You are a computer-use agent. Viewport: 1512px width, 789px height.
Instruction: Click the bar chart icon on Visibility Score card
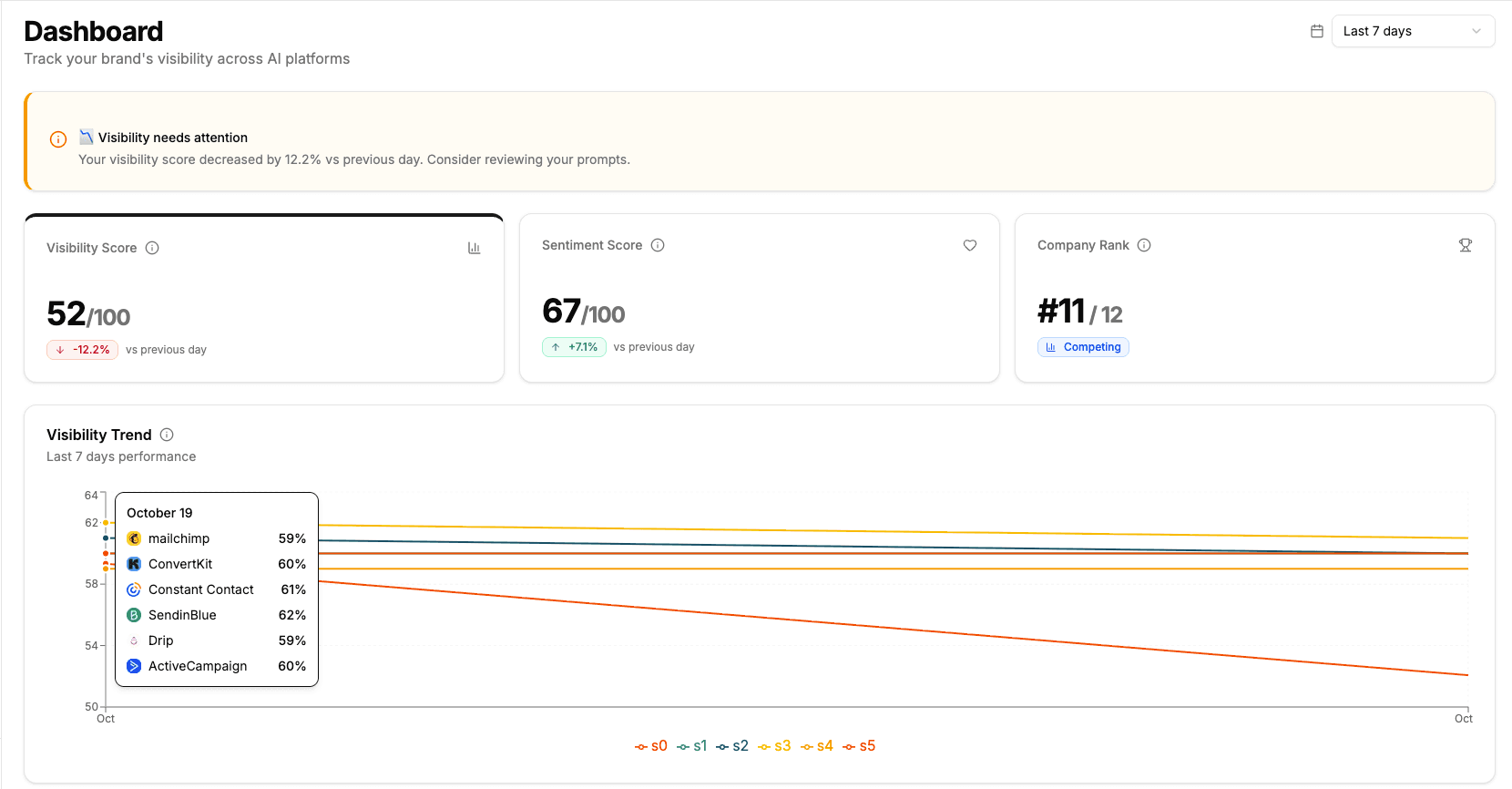click(474, 248)
